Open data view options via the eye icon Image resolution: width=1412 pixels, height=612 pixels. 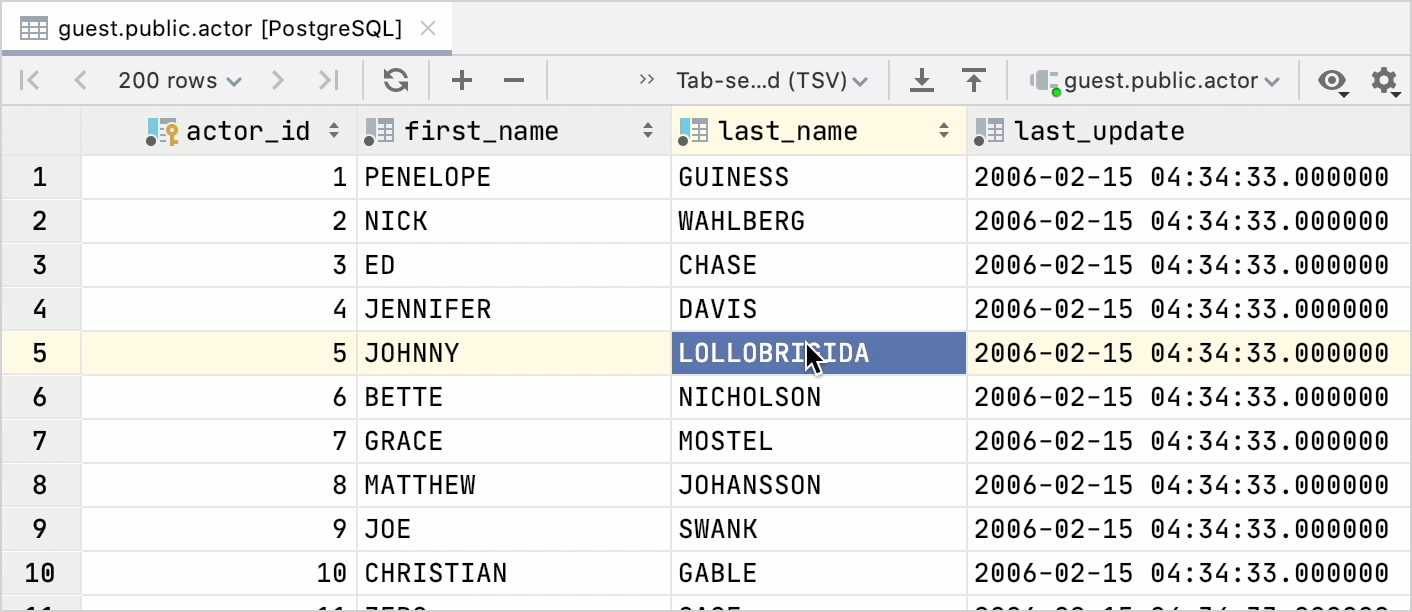coord(1332,81)
